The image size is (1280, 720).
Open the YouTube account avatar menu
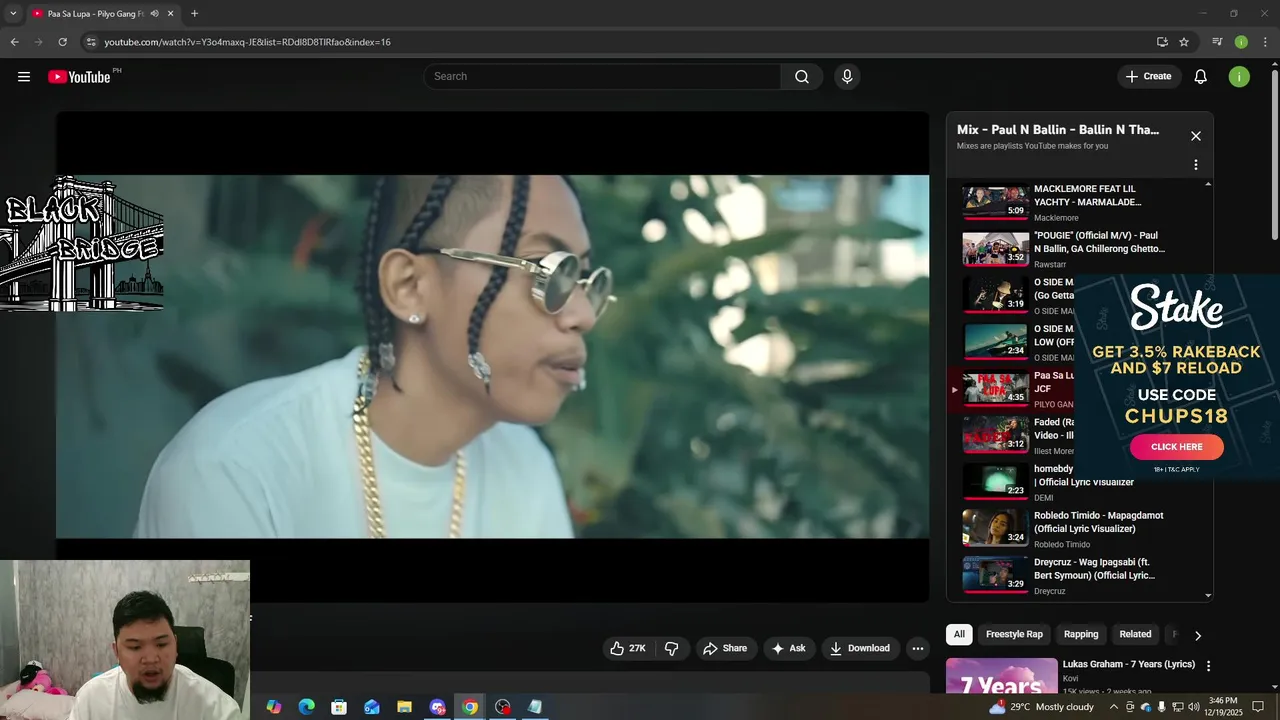click(1239, 77)
